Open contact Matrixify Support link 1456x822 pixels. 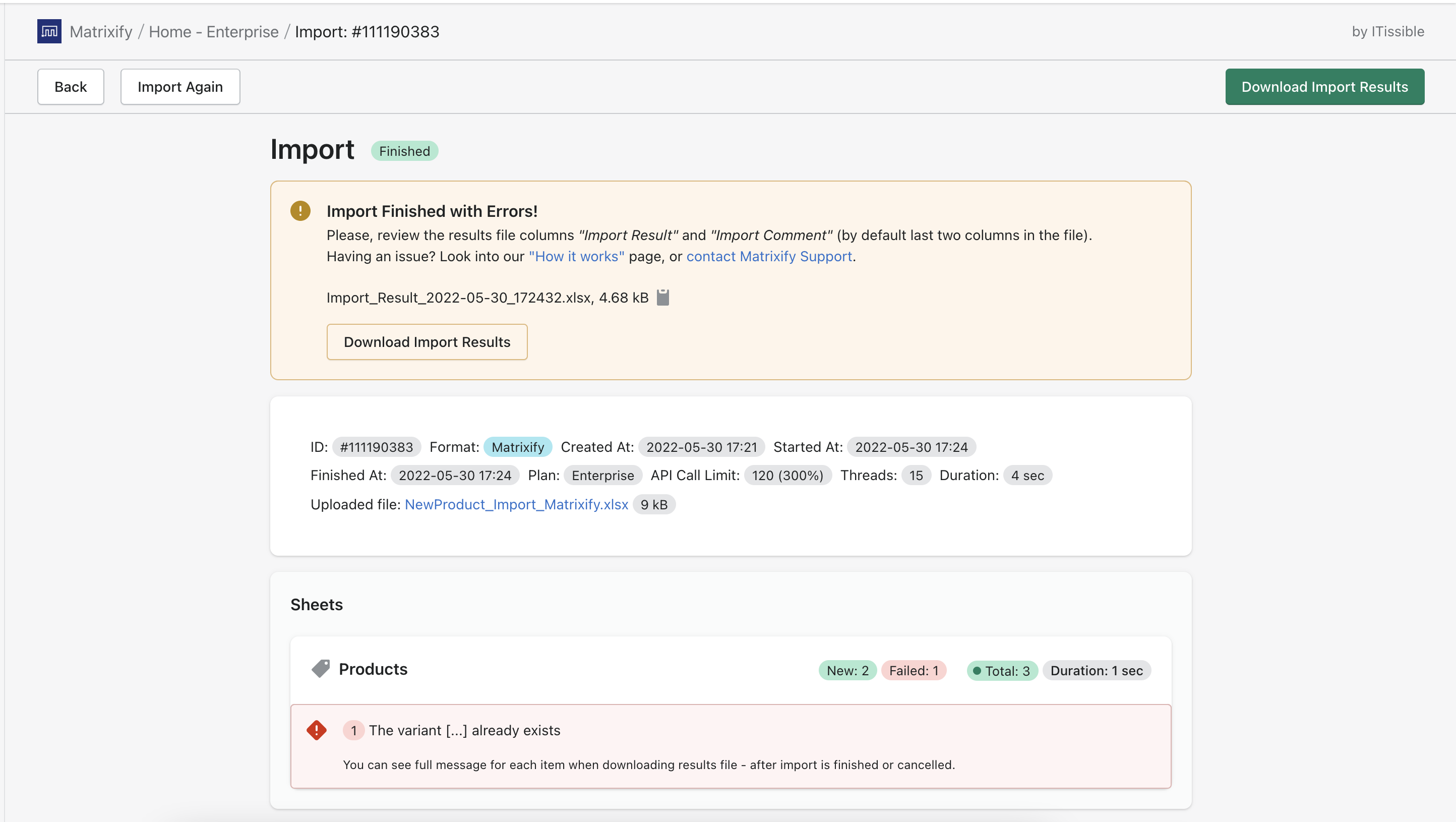(769, 256)
